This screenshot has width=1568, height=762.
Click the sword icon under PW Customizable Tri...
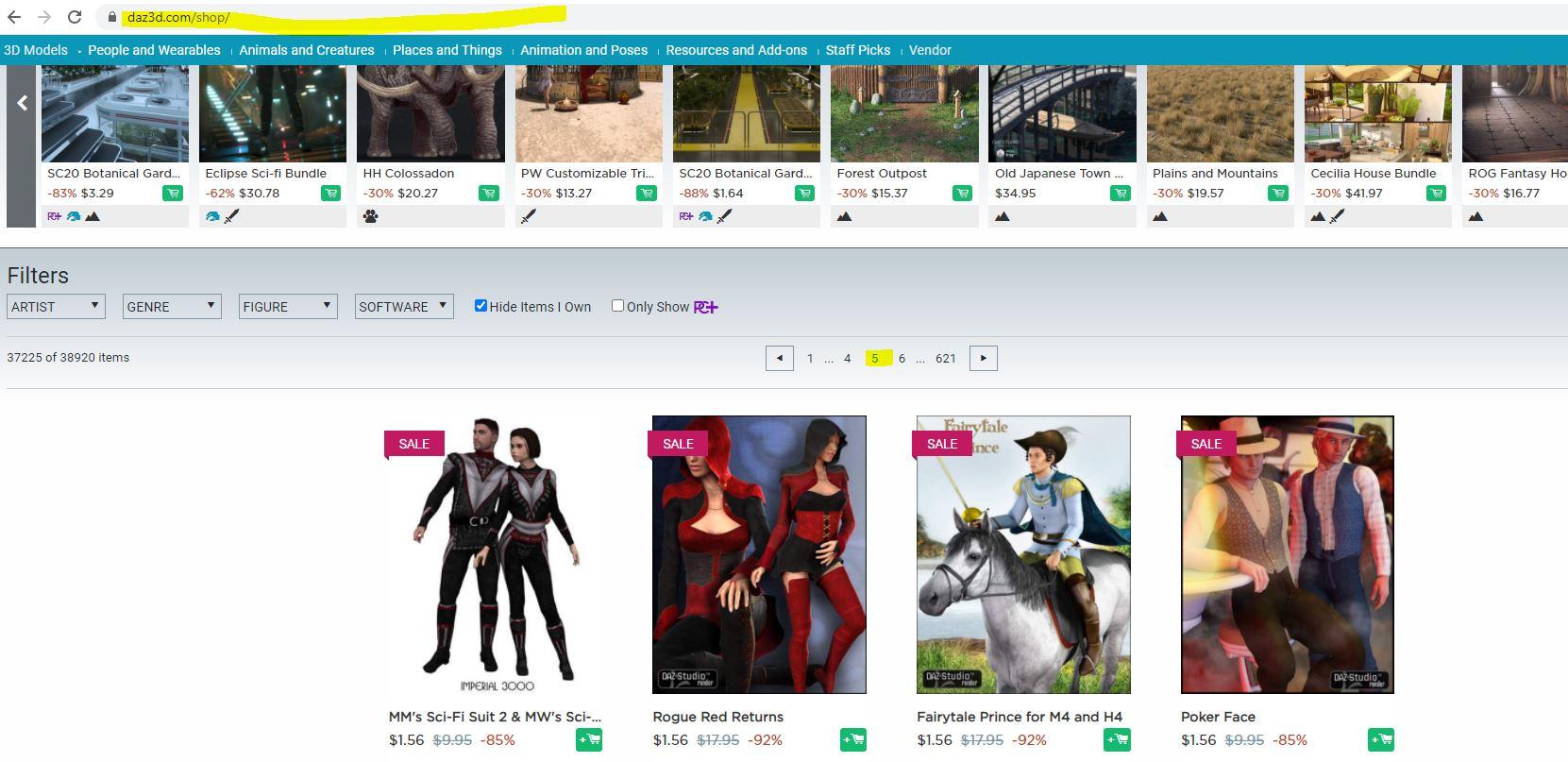tap(529, 216)
